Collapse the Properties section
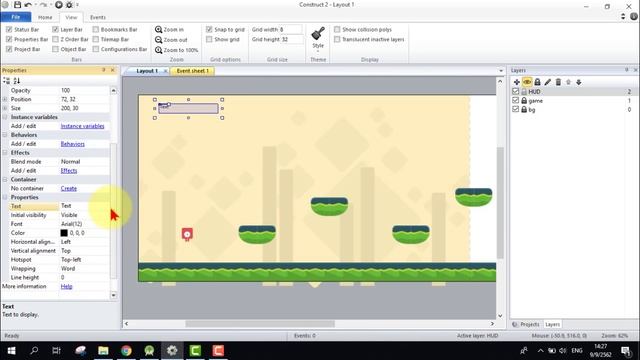The image size is (640, 360). [5, 197]
